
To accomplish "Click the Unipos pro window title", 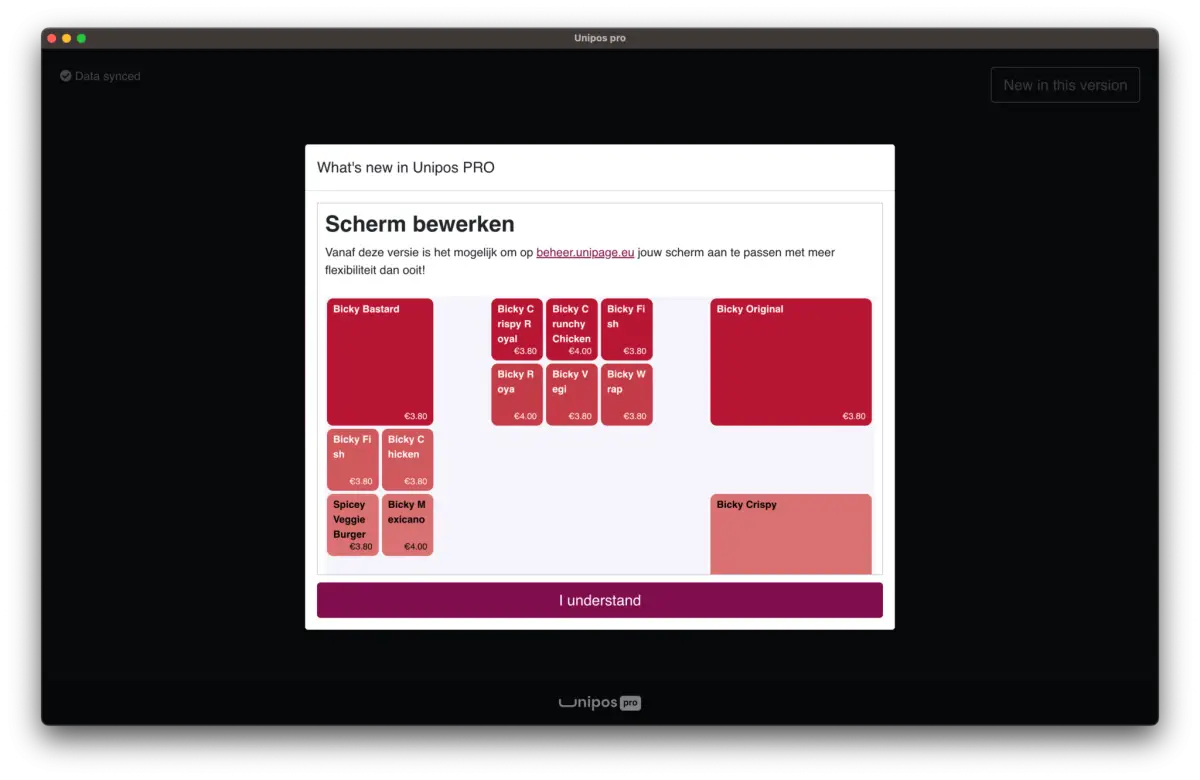I will pyautogui.click(x=600, y=38).
